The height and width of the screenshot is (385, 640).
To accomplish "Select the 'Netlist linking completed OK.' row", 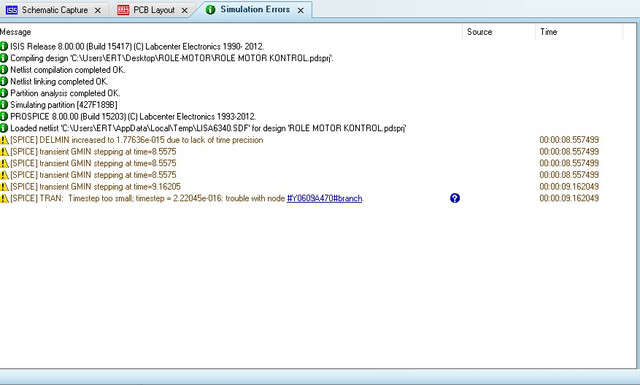I will click(x=59, y=81).
